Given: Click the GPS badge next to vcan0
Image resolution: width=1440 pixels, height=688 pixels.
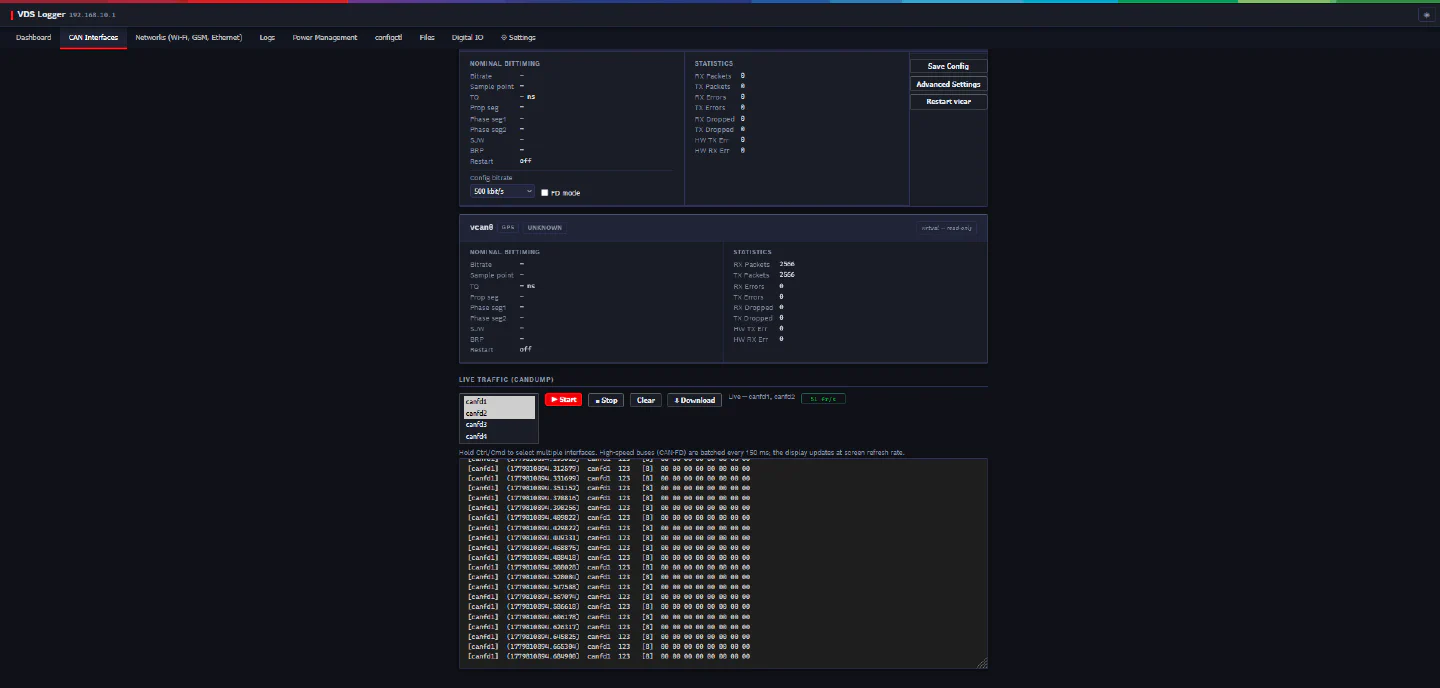Looking at the screenshot, I should tap(508, 228).
